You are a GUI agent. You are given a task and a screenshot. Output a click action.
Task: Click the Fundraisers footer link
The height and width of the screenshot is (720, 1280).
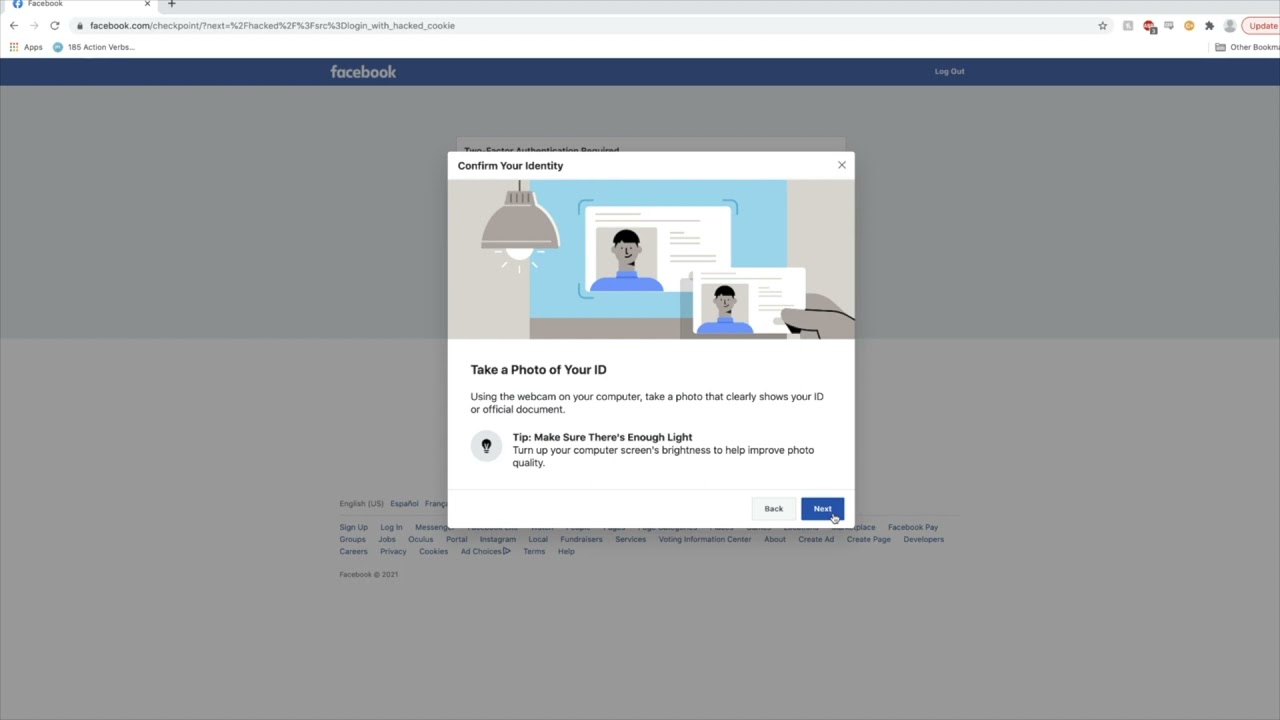pyautogui.click(x=581, y=539)
